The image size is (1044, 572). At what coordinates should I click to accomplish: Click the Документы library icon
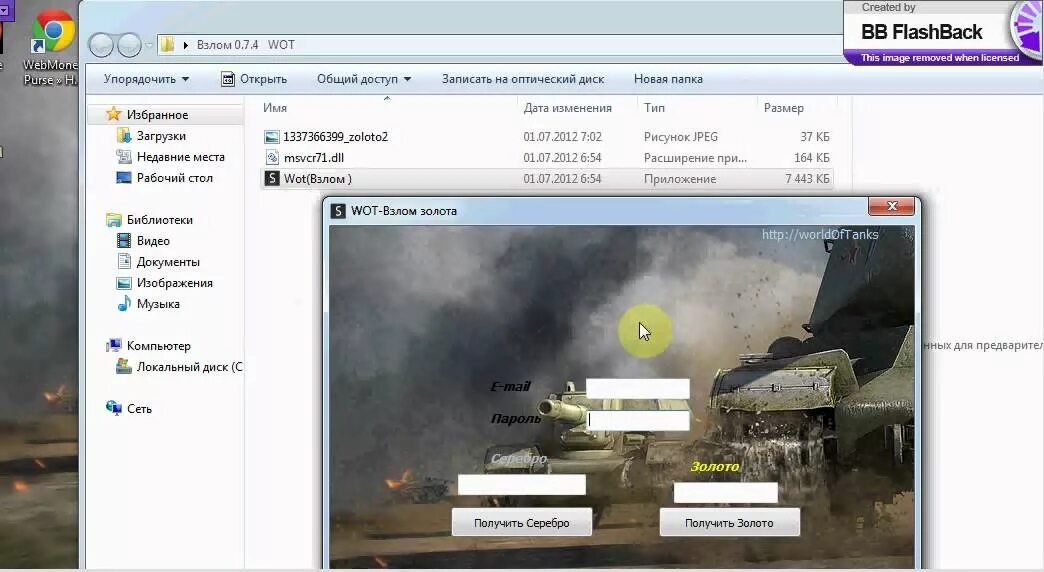pyautogui.click(x=124, y=262)
